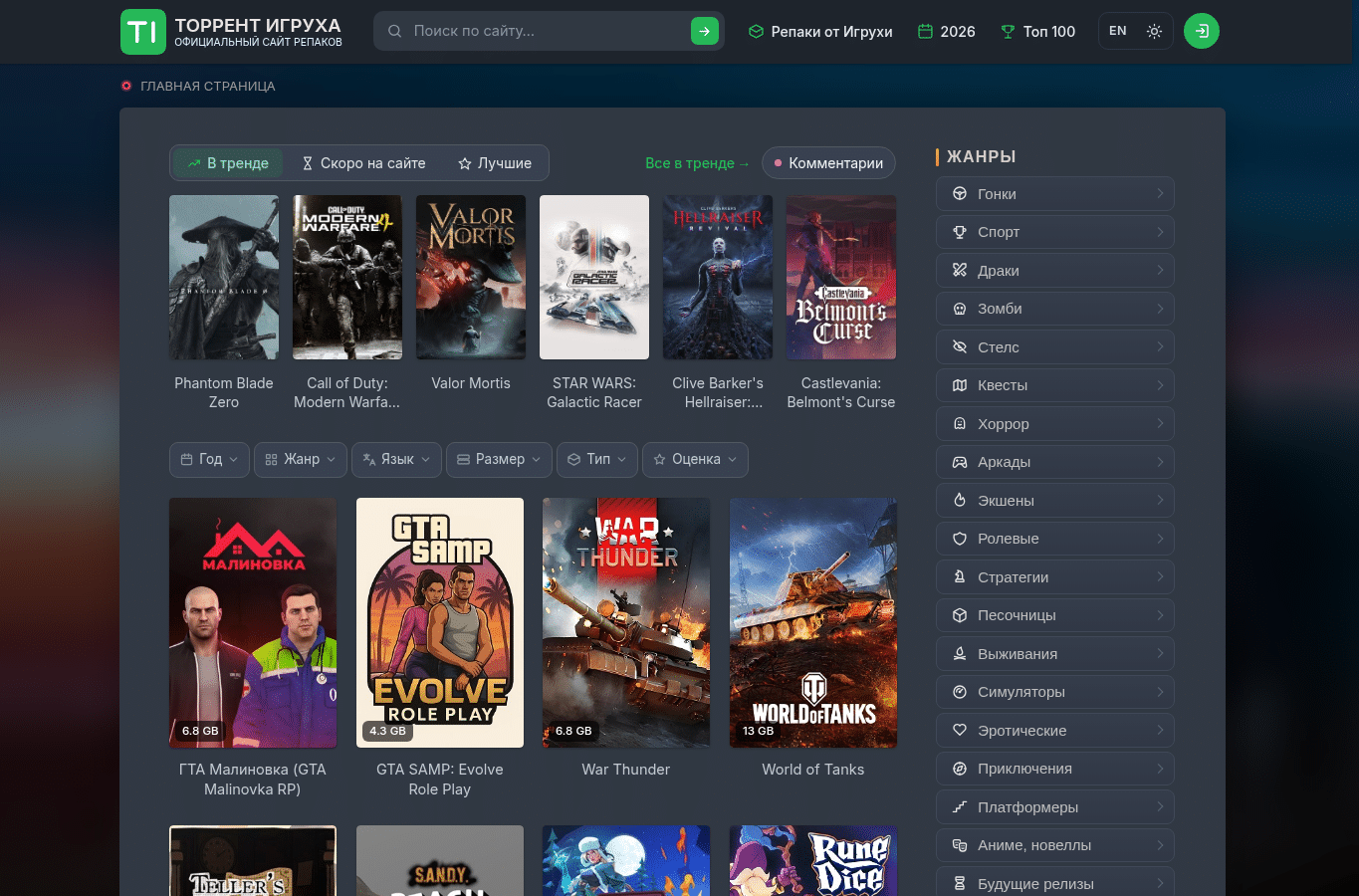1359x896 pixels.
Task: Open the Топ 100 menu link
Action: (1037, 32)
